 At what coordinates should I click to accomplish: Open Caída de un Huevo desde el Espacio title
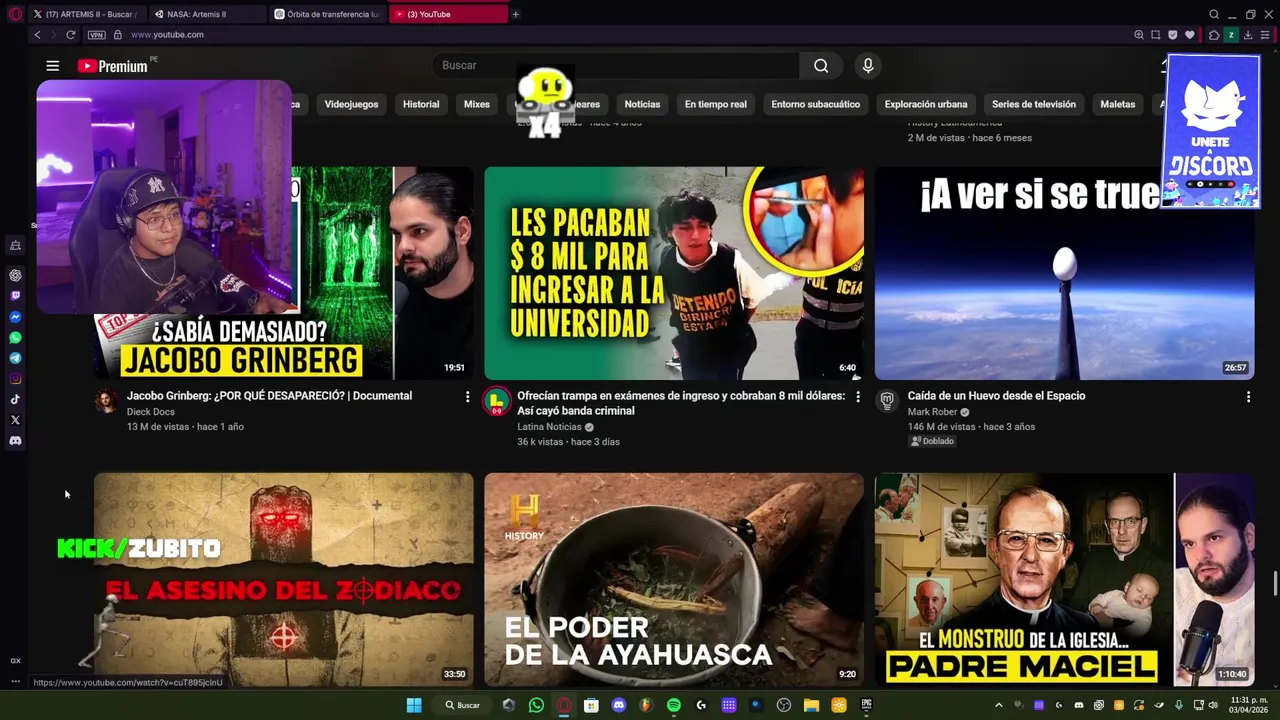996,396
